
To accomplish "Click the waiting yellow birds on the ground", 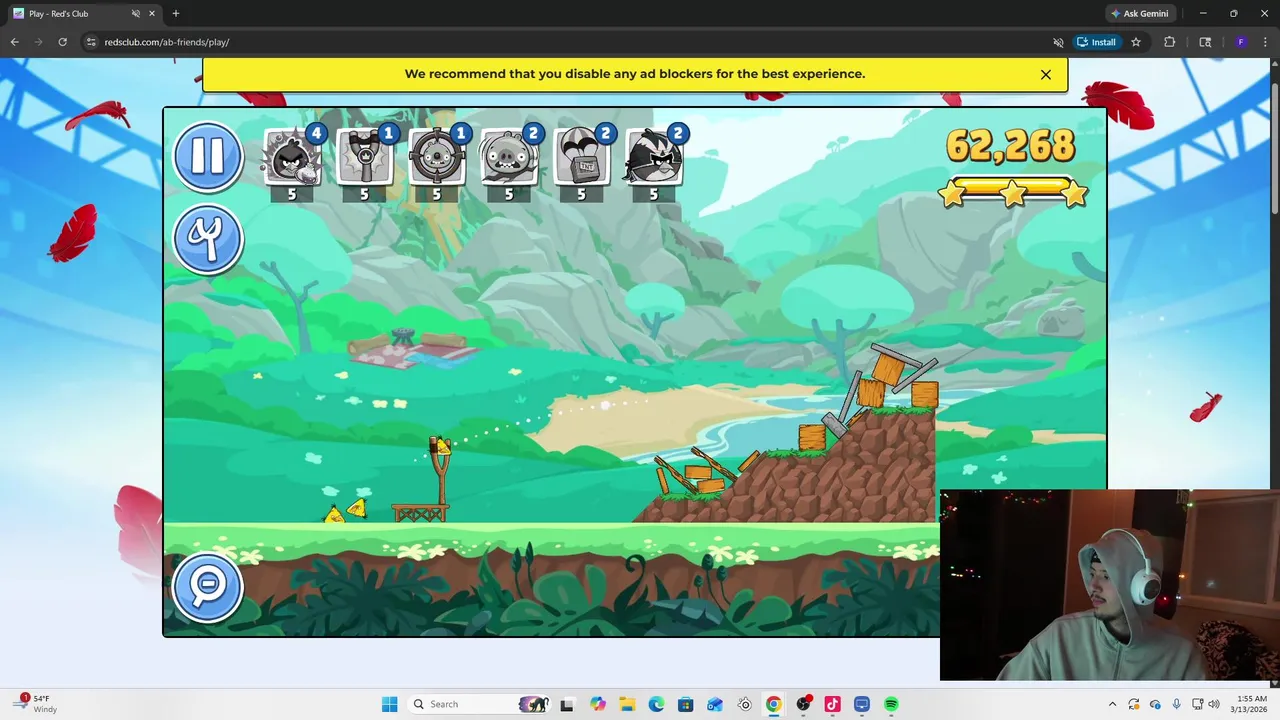I will 345,511.
